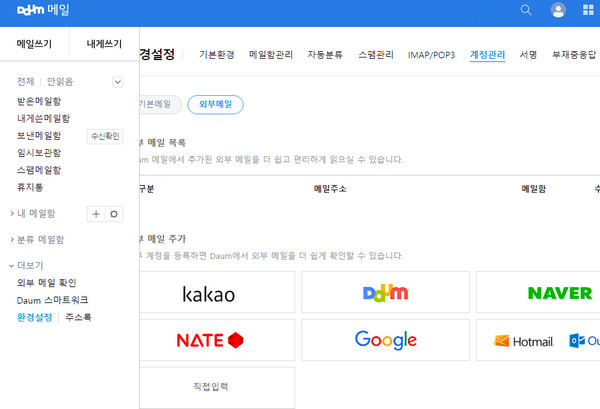Click the 내게쓰기 button
The image size is (600, 409).
tap(104, 44)
